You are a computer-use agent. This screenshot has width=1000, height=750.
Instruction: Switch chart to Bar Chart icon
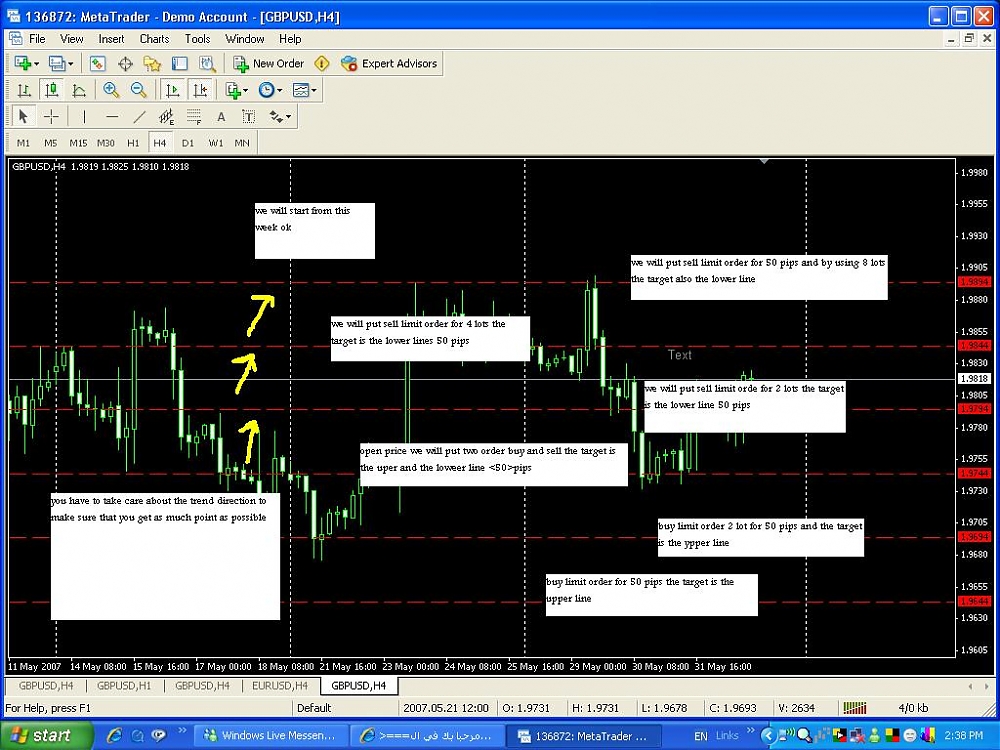(x=24, y=90)
